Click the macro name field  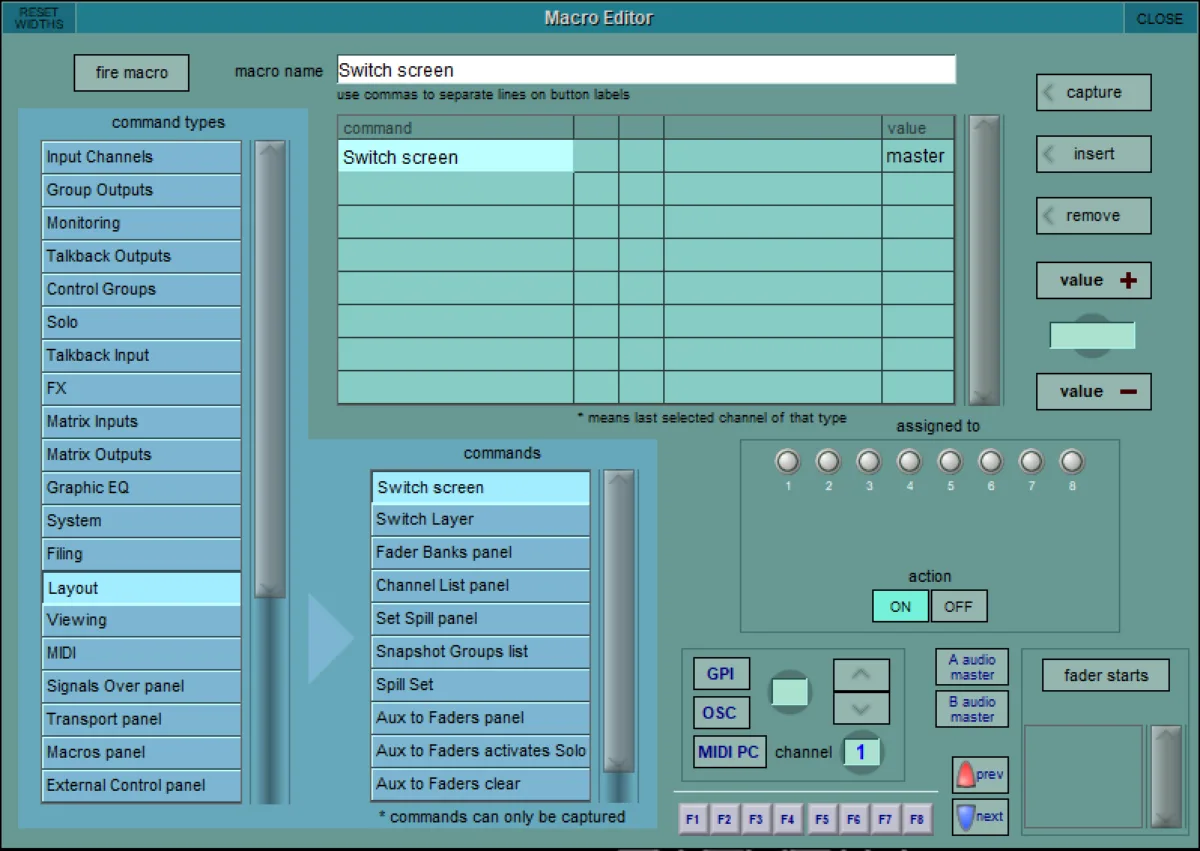[646, 70]
